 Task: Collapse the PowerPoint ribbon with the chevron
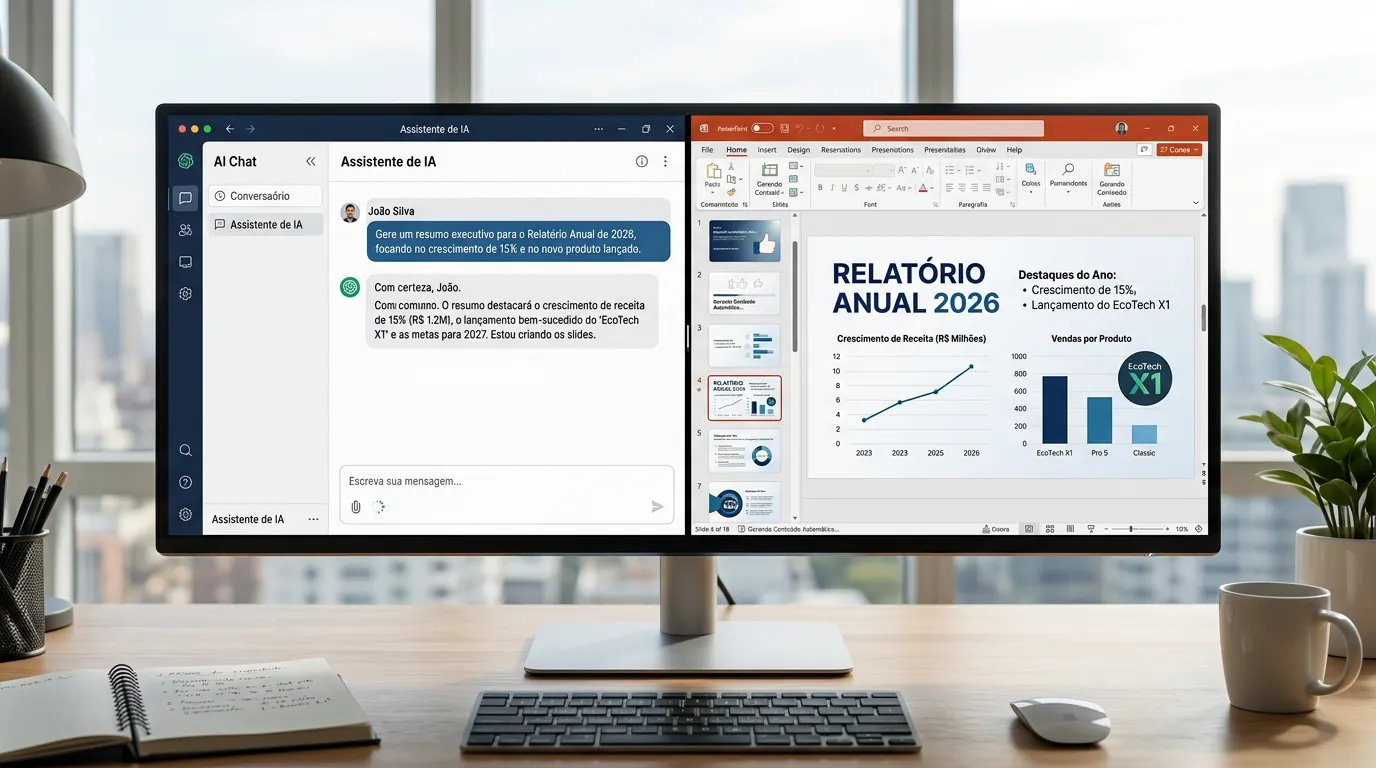pos(1196,203)
